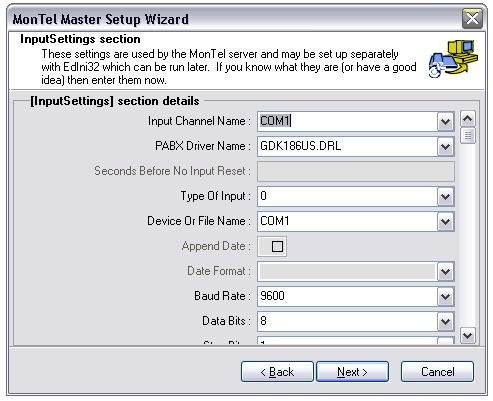Image resolution: width=493 pixels, height=401 pixels.
Task: Click the disabled Seconds Before No Input Reset field
Action: pyautogui.click(x=356, y=171)
